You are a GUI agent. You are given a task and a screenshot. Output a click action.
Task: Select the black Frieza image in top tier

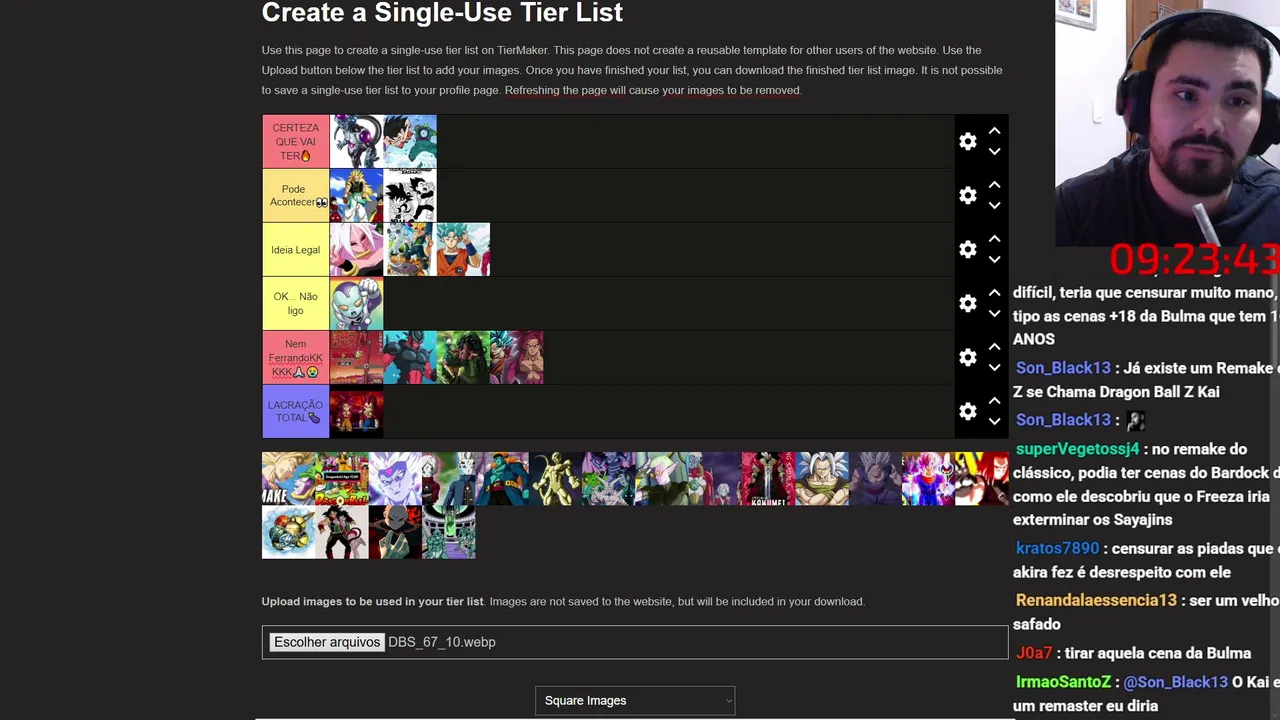click(x=356, y=142)
